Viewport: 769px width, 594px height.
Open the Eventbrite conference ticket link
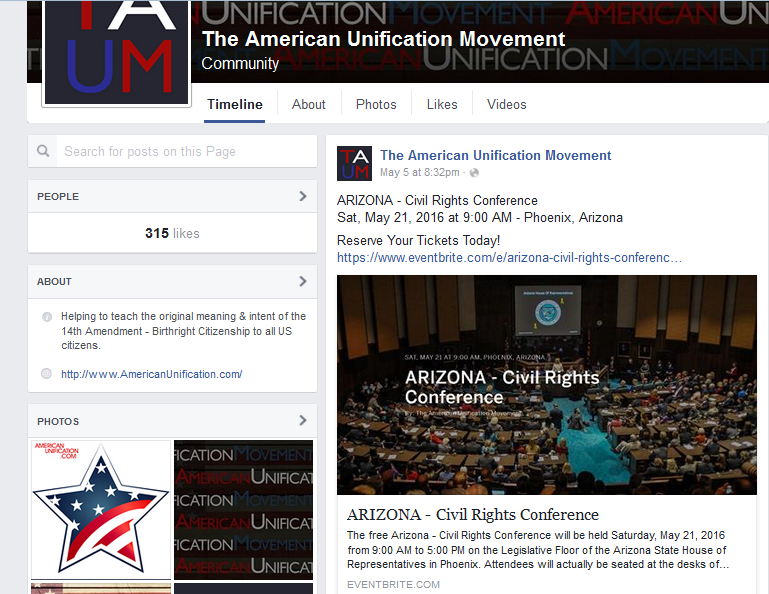[x=509, y=258]
